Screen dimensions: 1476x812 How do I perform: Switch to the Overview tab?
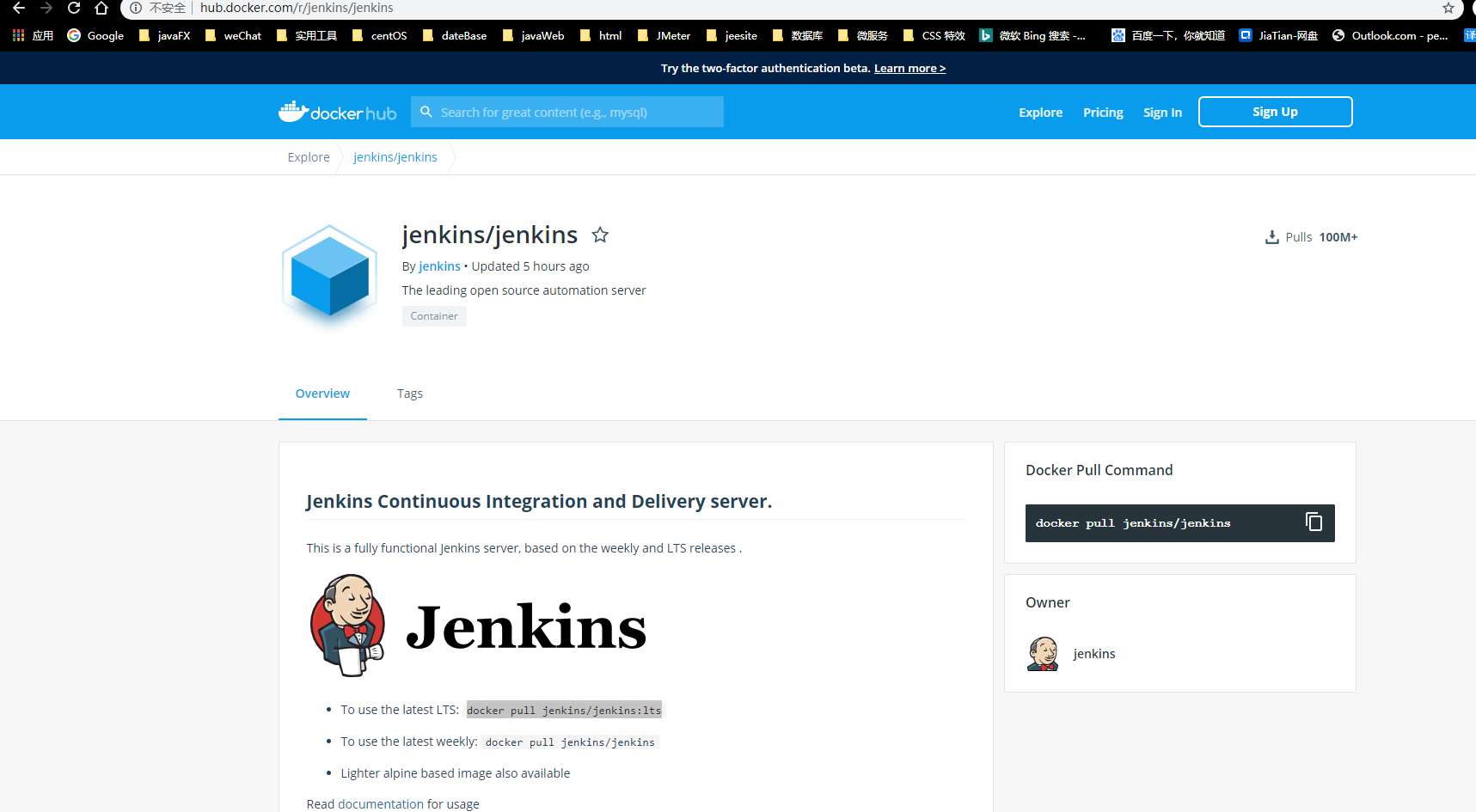pos(322,394)
